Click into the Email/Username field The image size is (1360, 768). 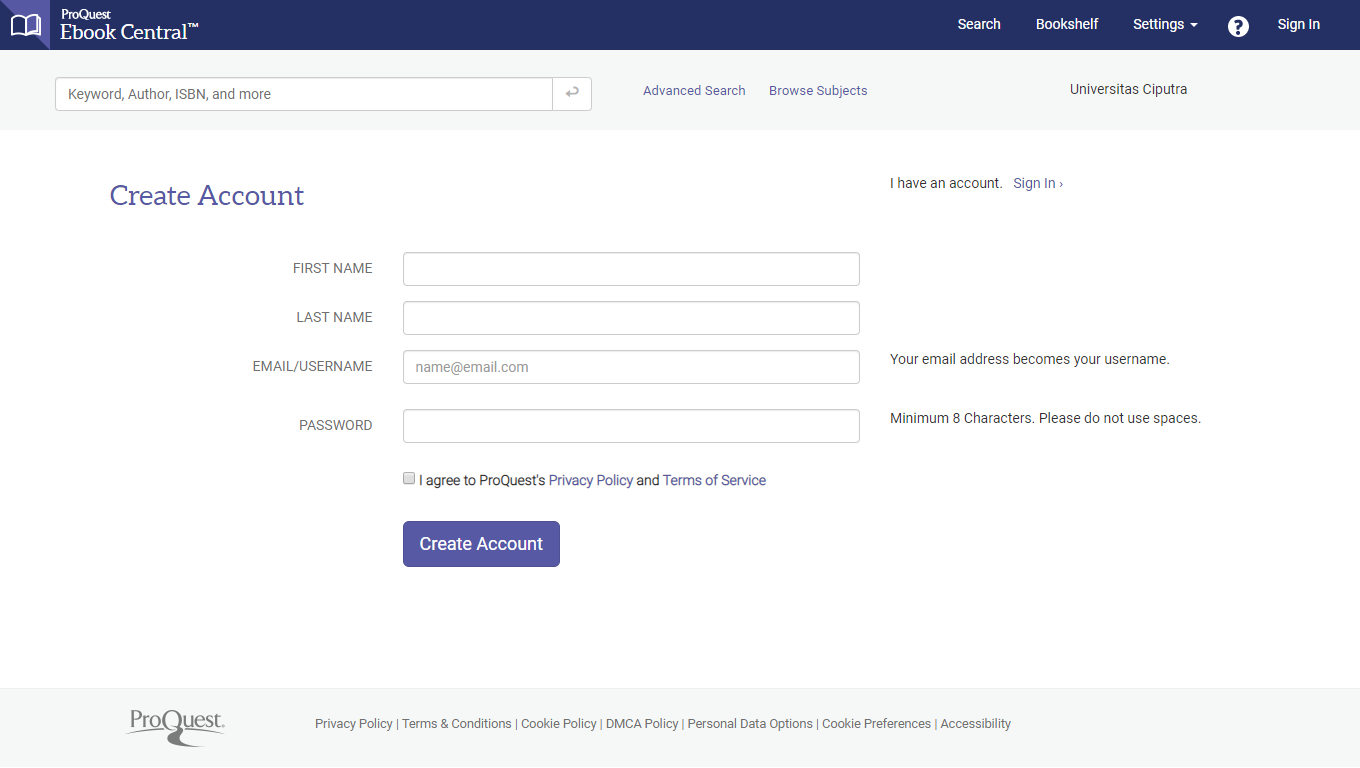[x=631, y=367]
